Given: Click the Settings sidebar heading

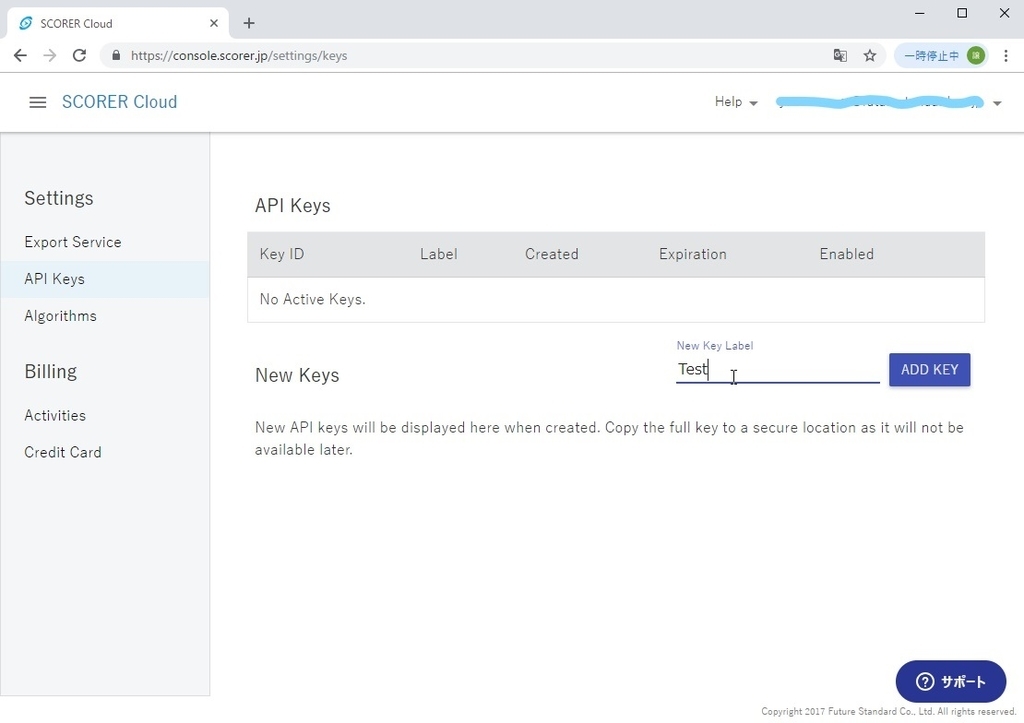Looking at the screenshot, I should click(59, 198).
